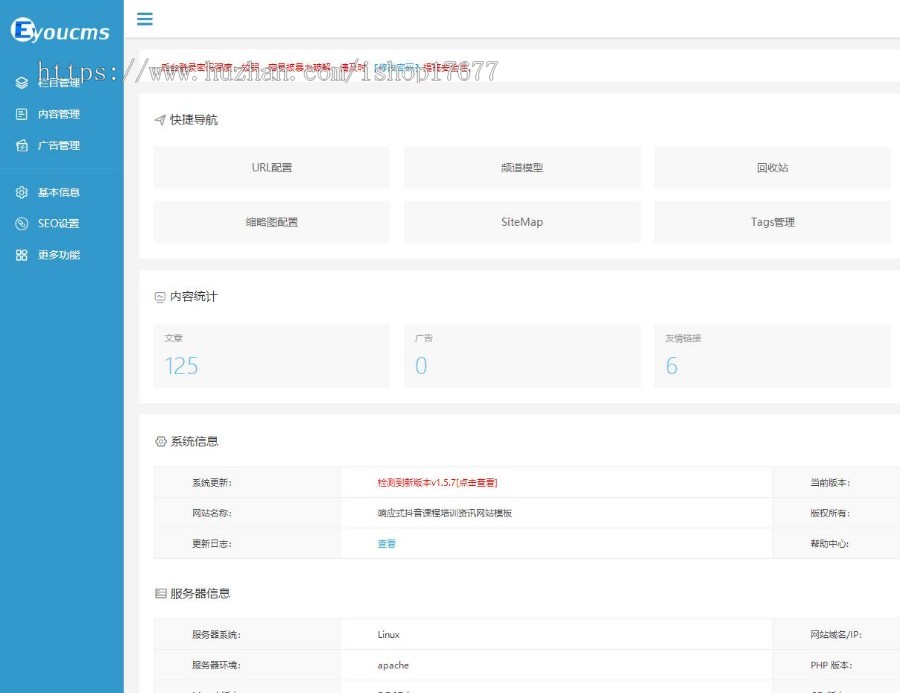This screenshot has height=693, width=900.
Task: Click the Tags管理 shortcut button
Action: (x=773, y=222)
